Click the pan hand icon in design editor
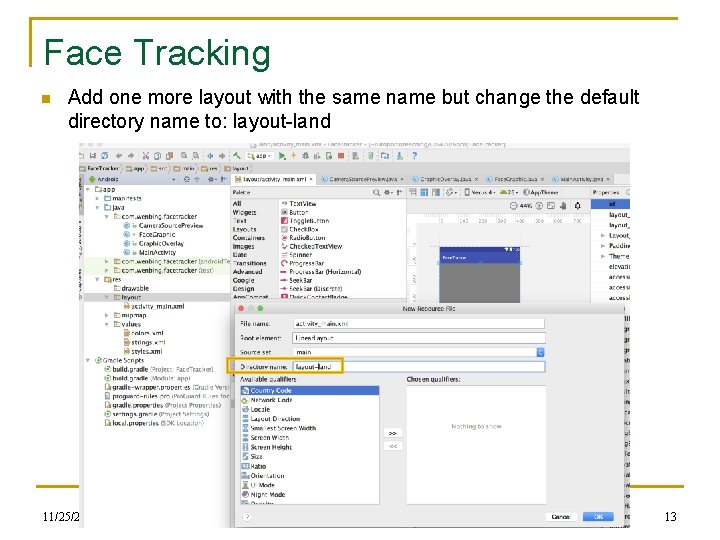720x540 pixels. click(x=563, y=206)
